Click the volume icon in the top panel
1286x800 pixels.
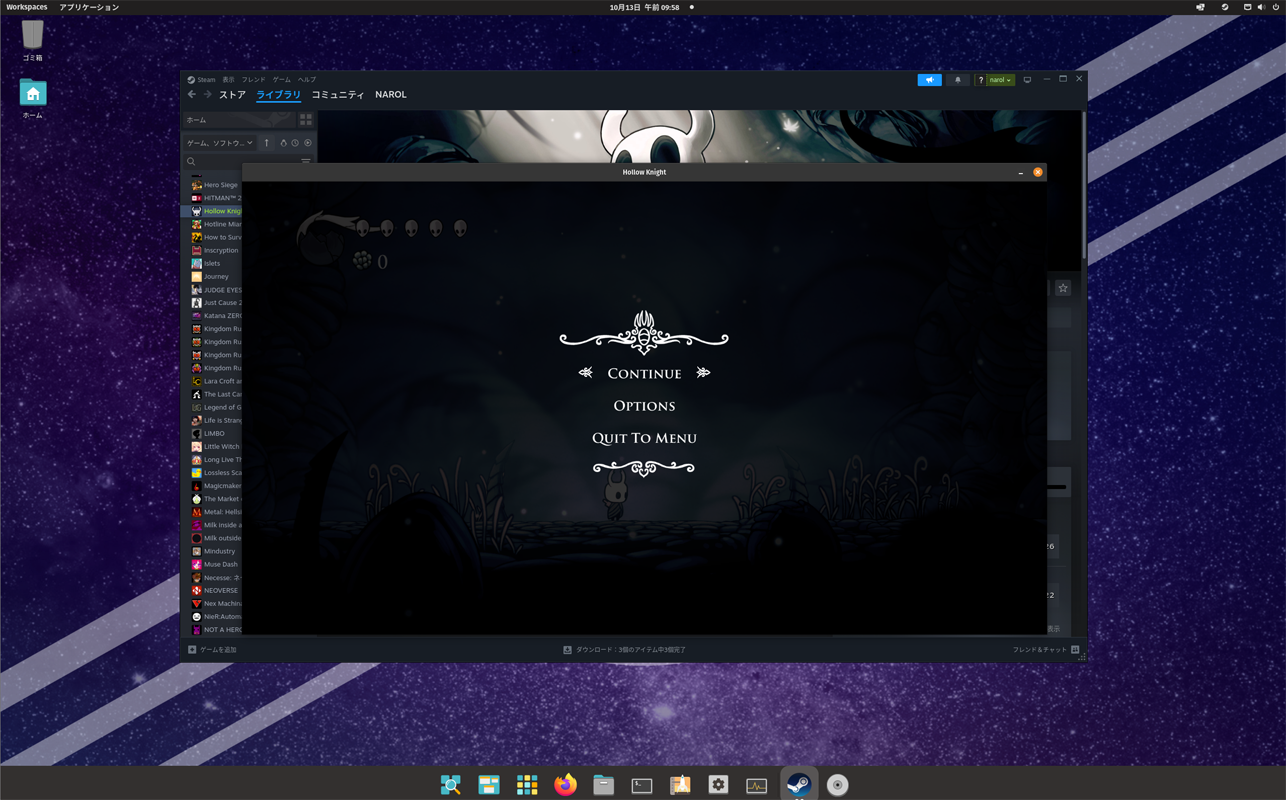(x=1260, y=7)
